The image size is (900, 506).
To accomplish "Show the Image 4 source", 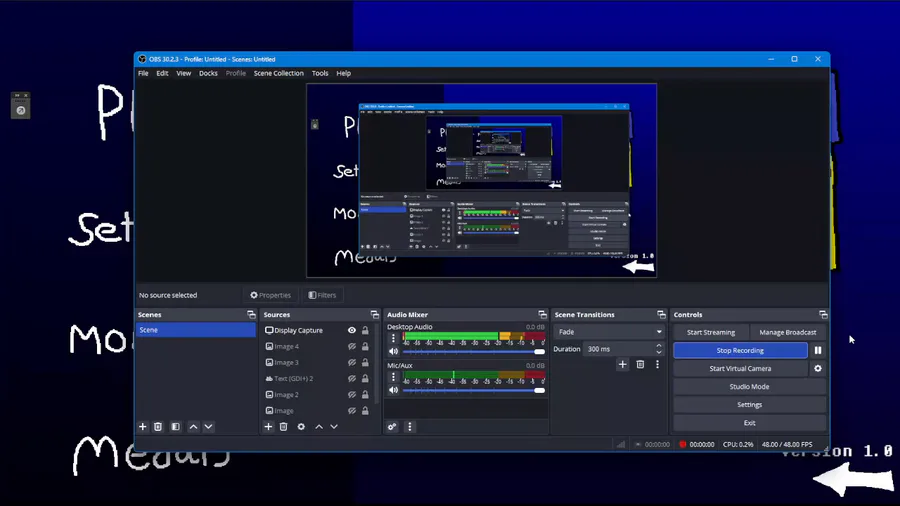I will 352,347.
